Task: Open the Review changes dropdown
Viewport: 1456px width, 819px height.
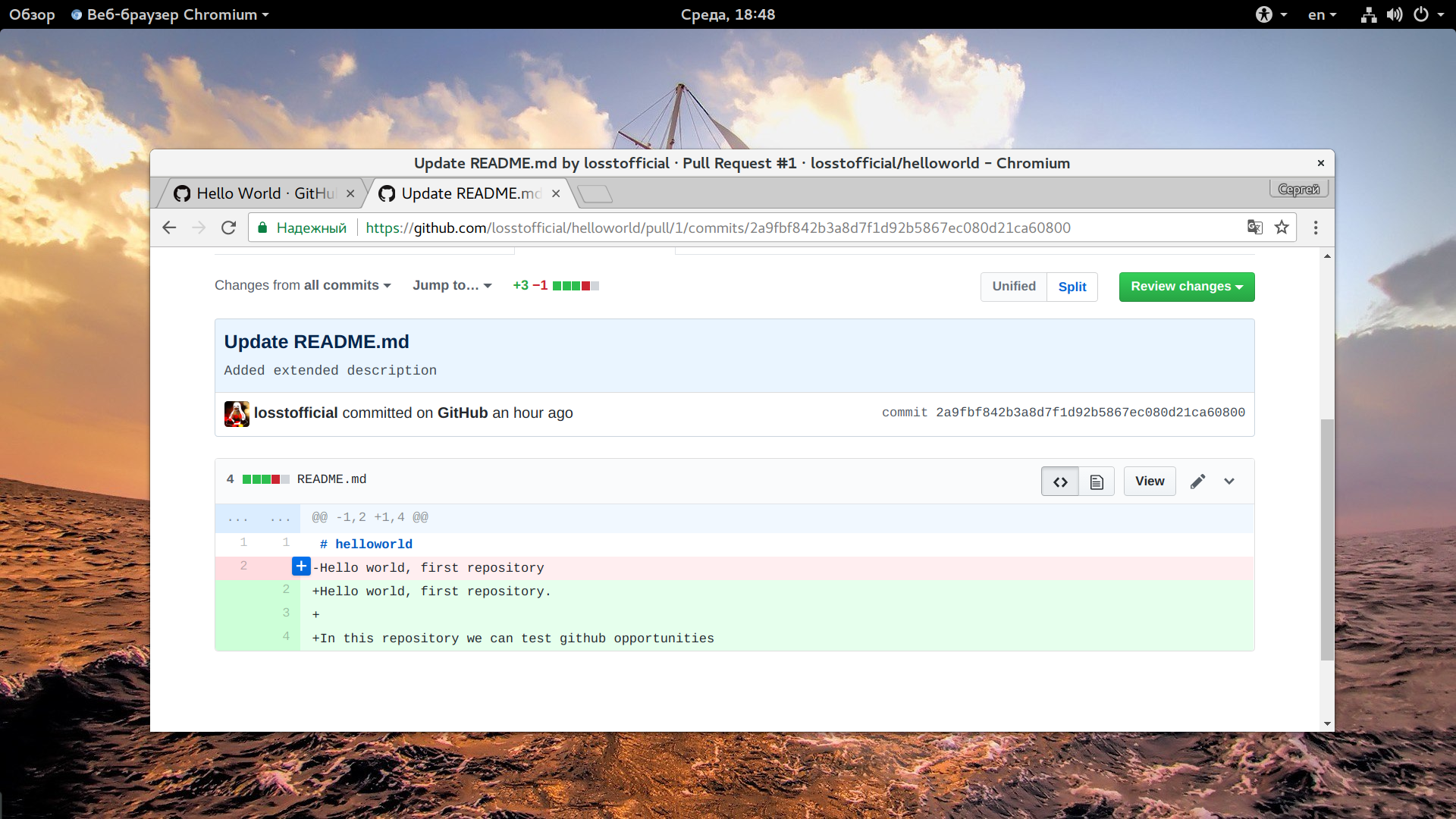Action: coord(1187,287)
